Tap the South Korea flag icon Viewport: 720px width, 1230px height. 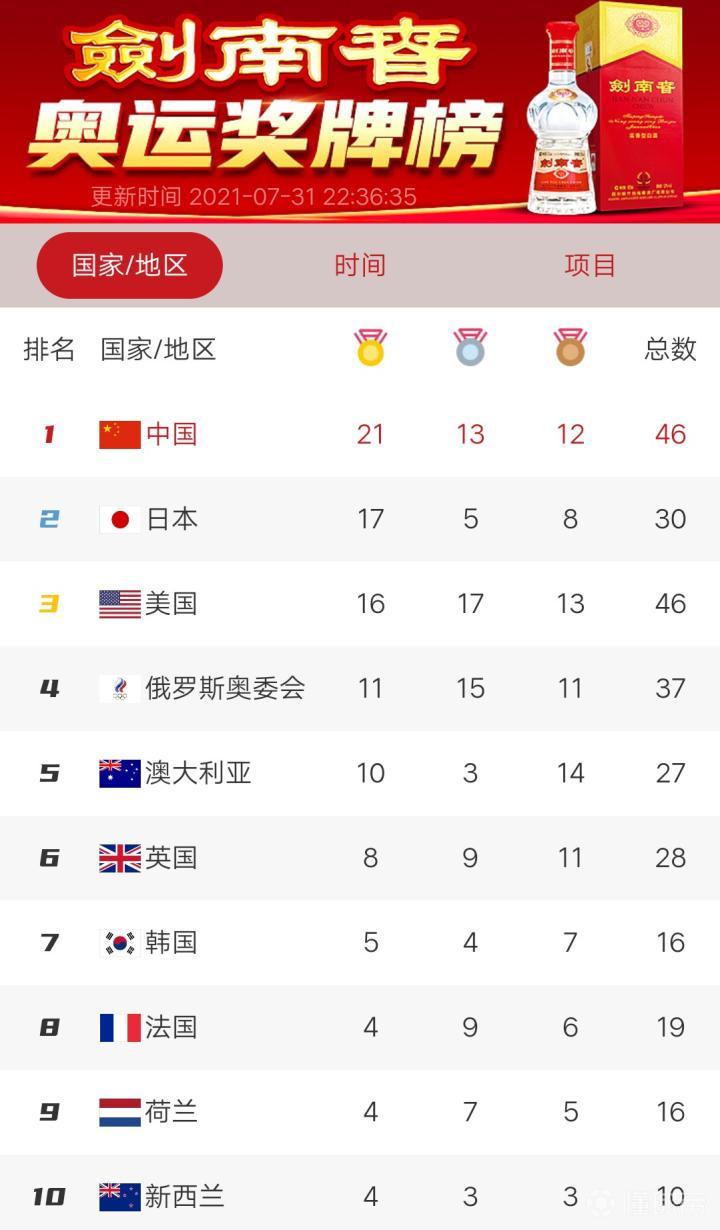coord(120,942)
